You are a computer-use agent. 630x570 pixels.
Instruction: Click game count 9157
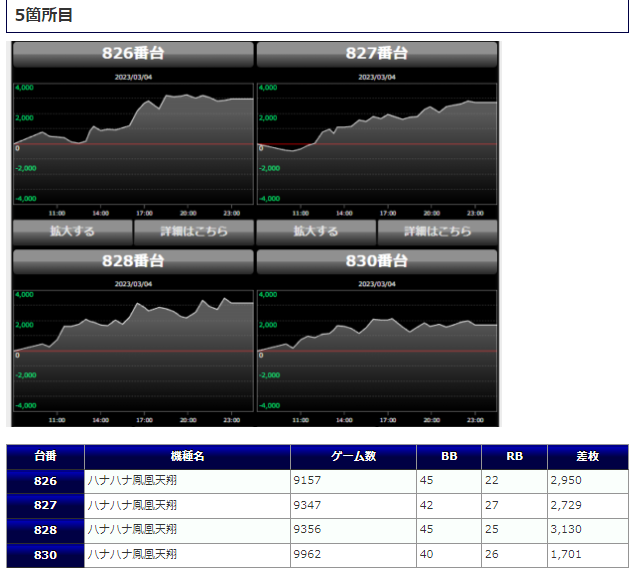pos(307,480)
